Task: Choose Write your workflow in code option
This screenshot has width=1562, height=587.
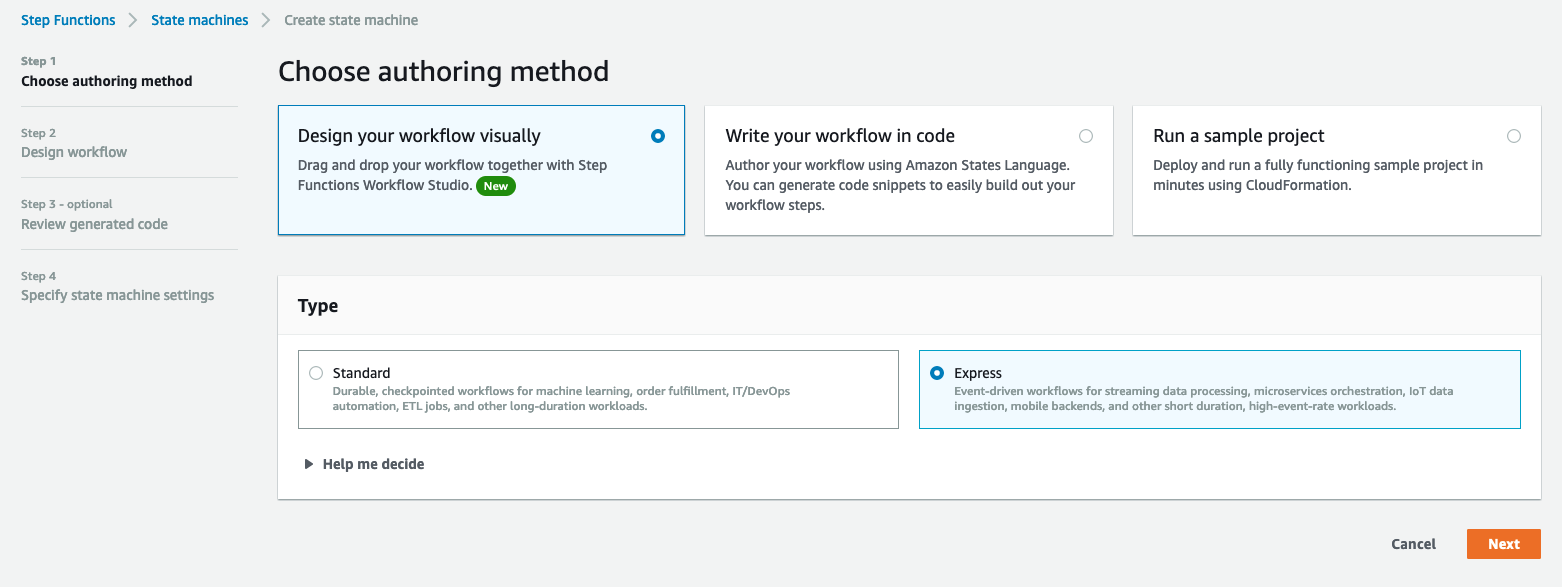Action: coord(1086,136)
